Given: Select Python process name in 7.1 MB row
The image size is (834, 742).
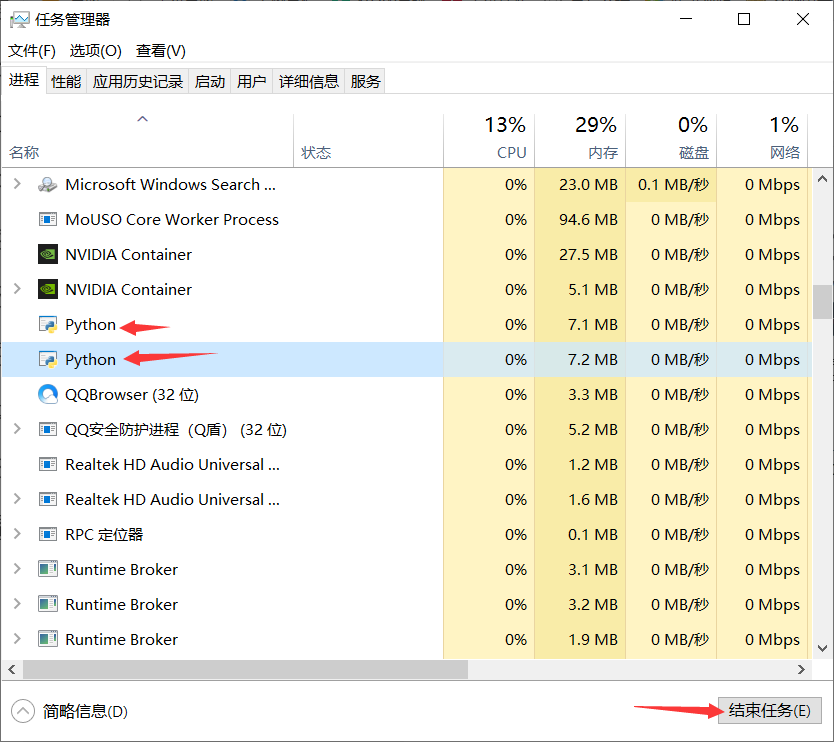Looking at the screenshot, I should click(x=90, y=324).
